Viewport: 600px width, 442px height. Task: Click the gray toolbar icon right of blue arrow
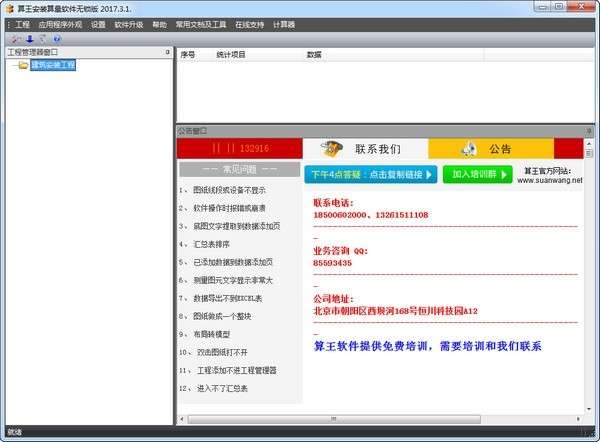coord(43,39)
